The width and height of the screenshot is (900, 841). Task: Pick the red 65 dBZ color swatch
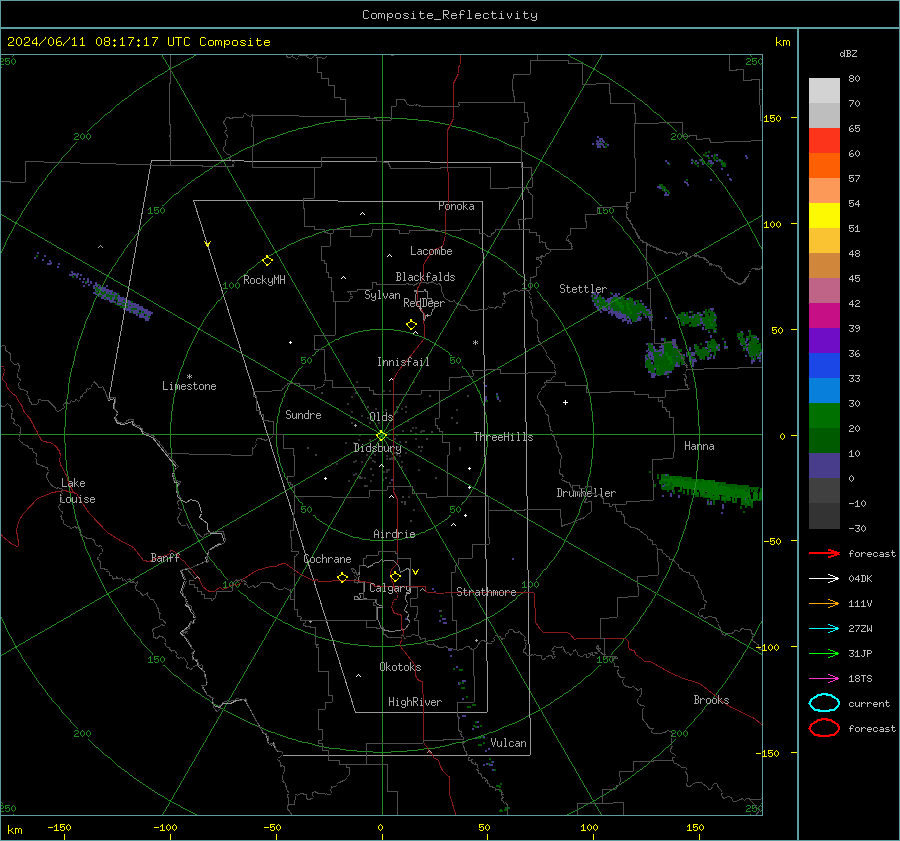[x=824, y=141]
